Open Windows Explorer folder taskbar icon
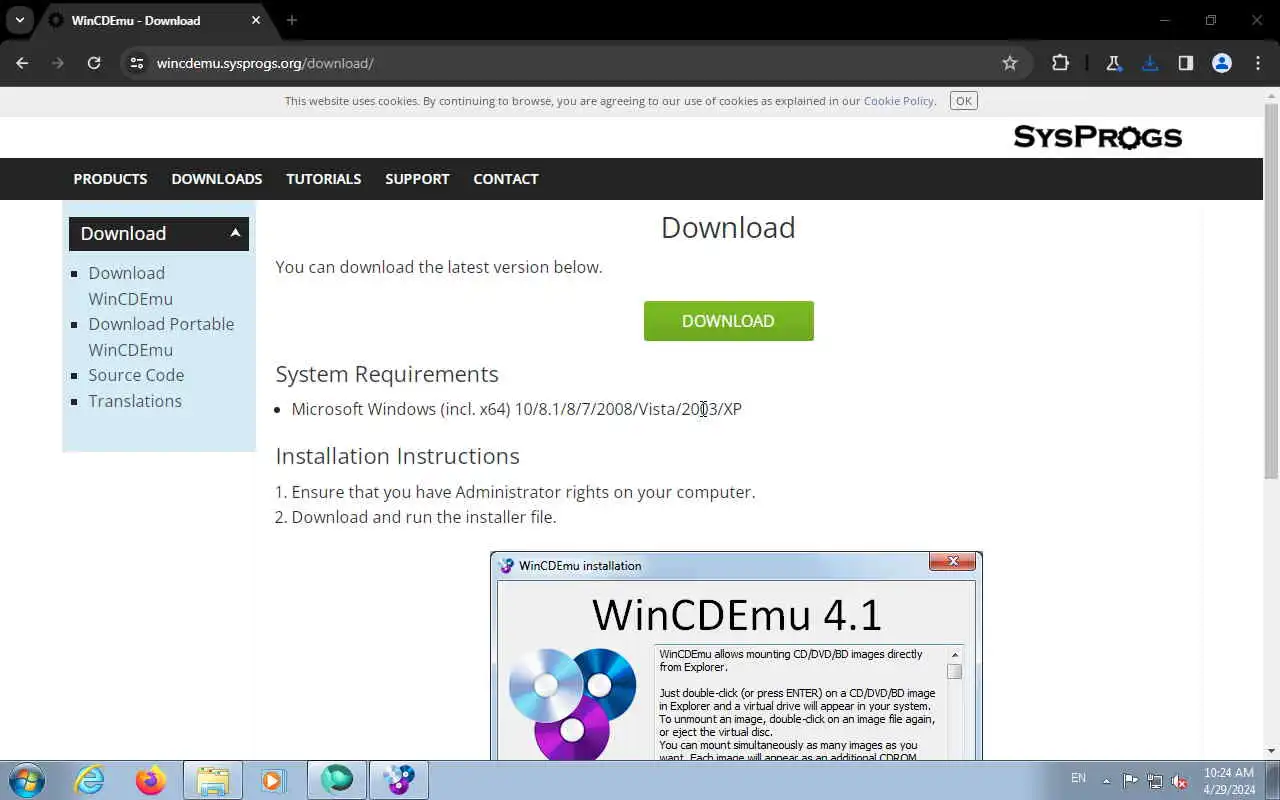Image resolution: width=1280 pixels, height=800 pixels. click(x=213, y=780)
